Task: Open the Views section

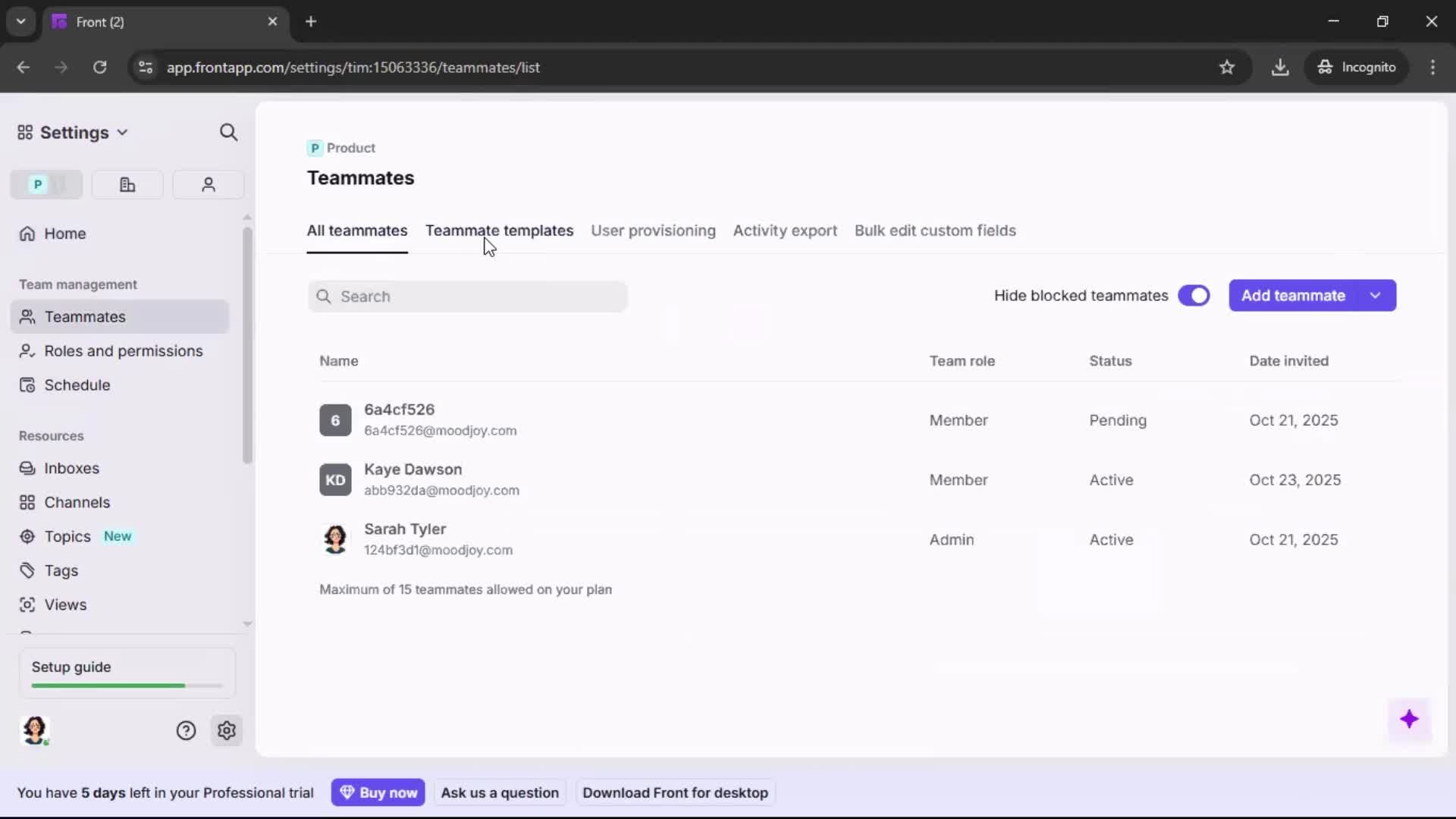Action: click(x=65, y=604)
